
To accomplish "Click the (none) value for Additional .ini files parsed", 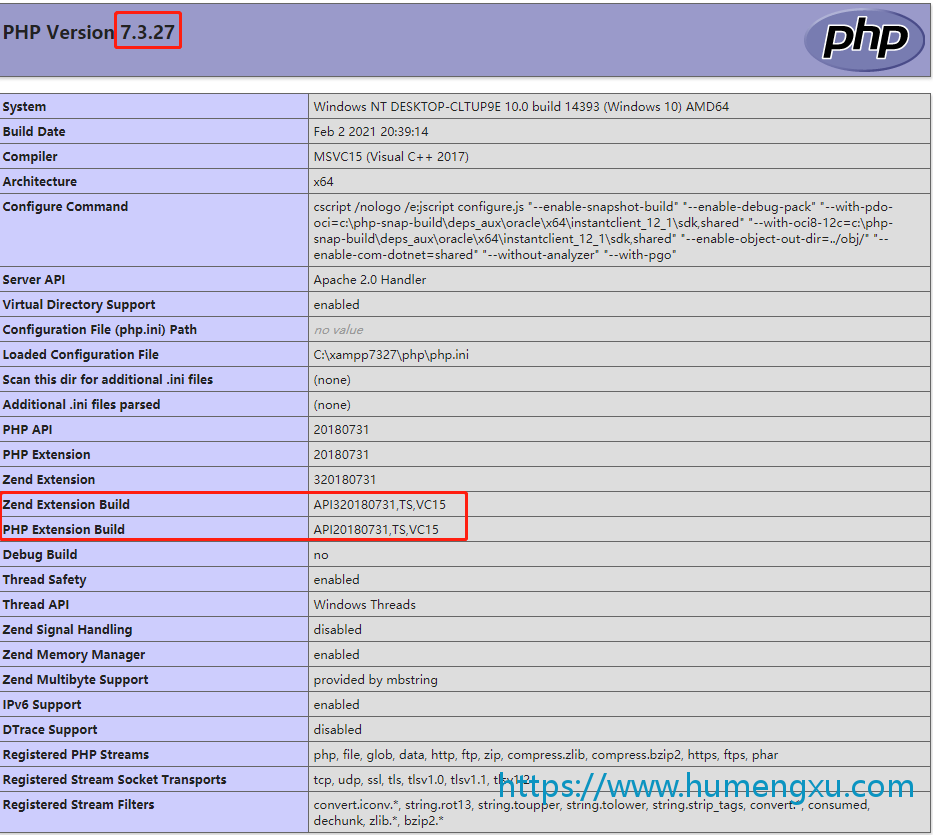I will [x=332, y=404].
